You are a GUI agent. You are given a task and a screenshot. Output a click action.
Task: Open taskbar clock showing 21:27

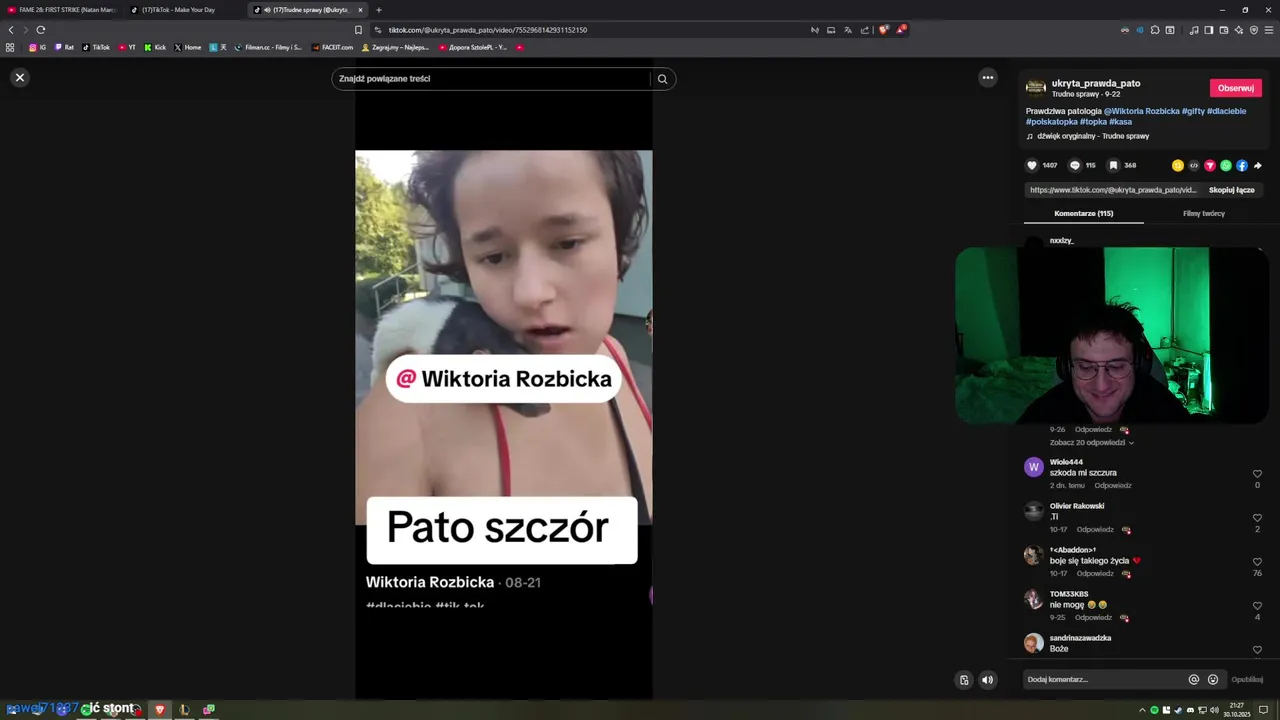pos(1237,709)
